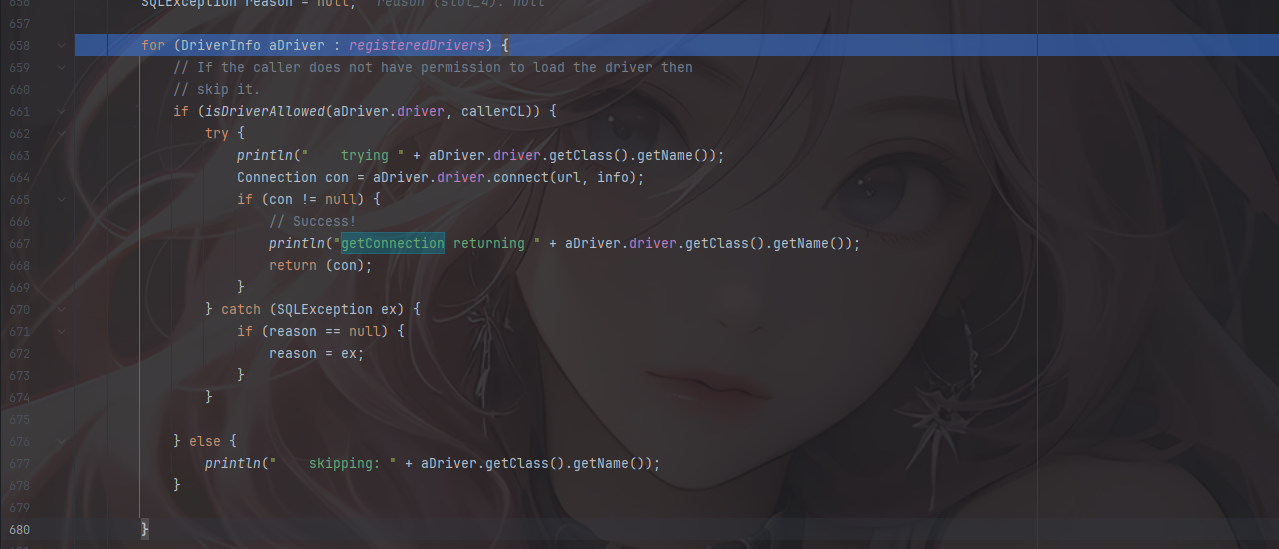The image size is (1279, 549).
Task: Collapse the isDriverAllowed if block at line 661
Action: (x=62, y=112)
